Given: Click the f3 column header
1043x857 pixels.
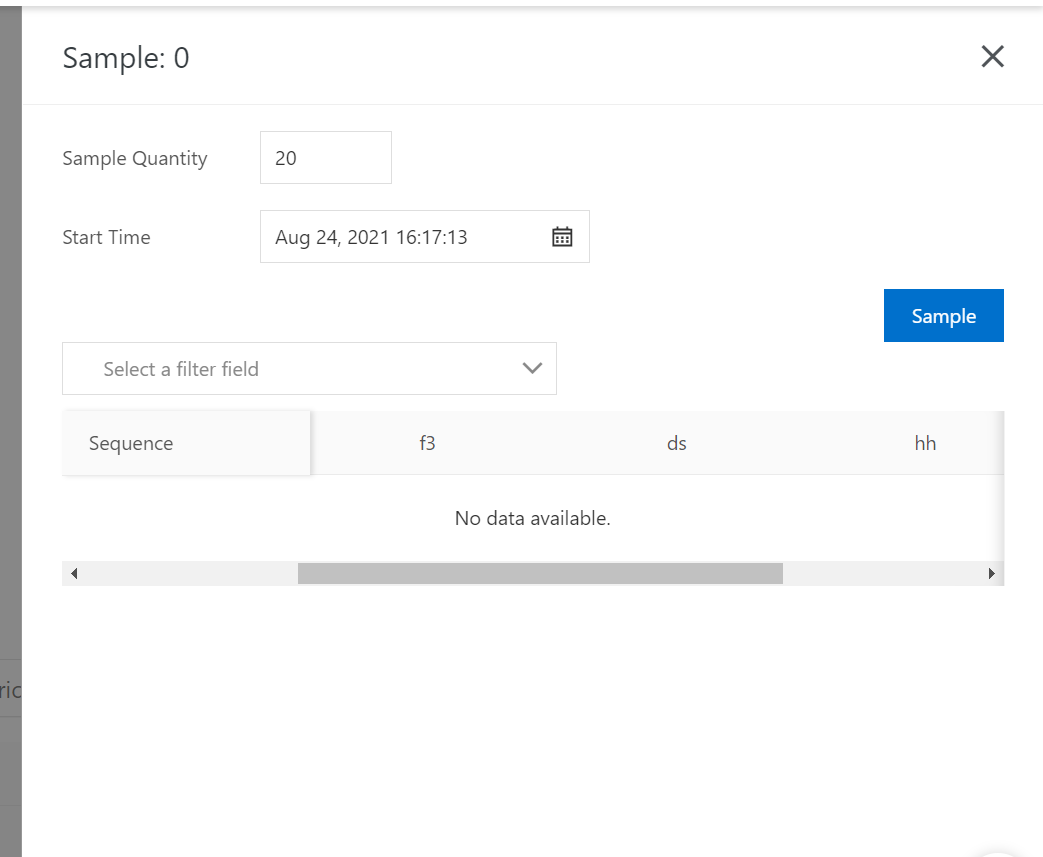Looking at the screenshot, I should 427,443.
